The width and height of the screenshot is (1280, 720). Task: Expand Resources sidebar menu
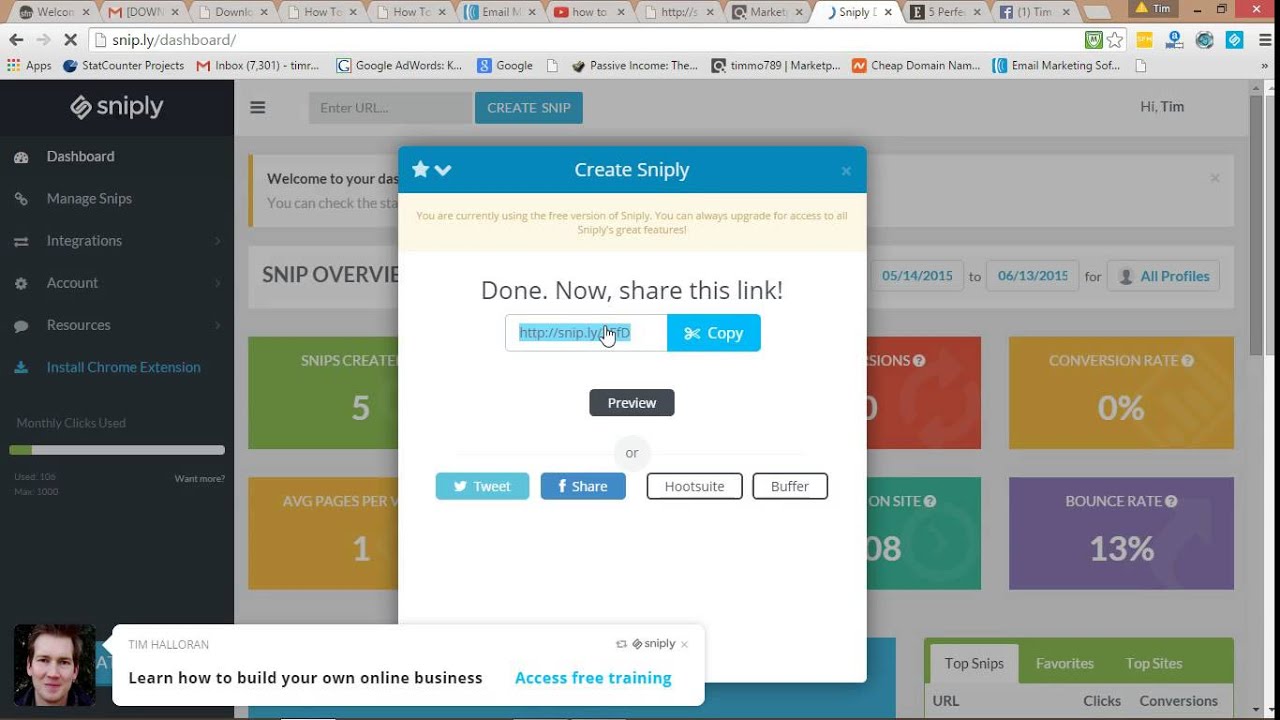click(117, 325)
